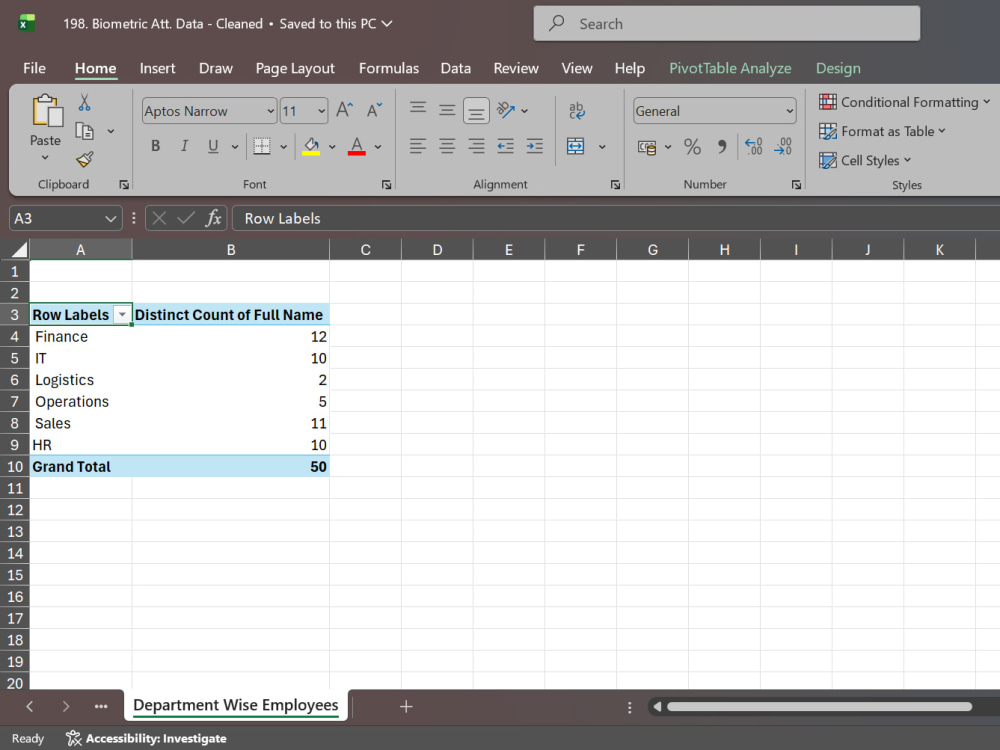
Task: Switch to the Page Layout tab
Action: click(x=295, y=68)
